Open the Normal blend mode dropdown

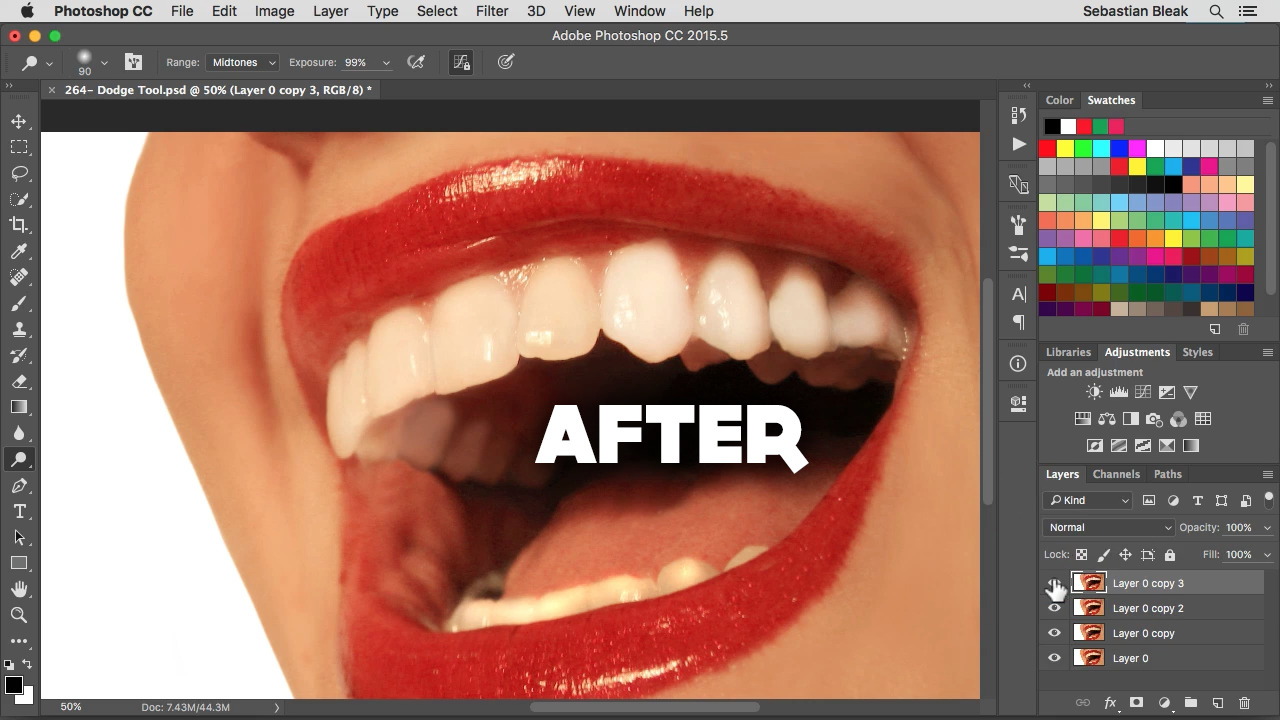pyautogui.click(x=1108, y=527)
